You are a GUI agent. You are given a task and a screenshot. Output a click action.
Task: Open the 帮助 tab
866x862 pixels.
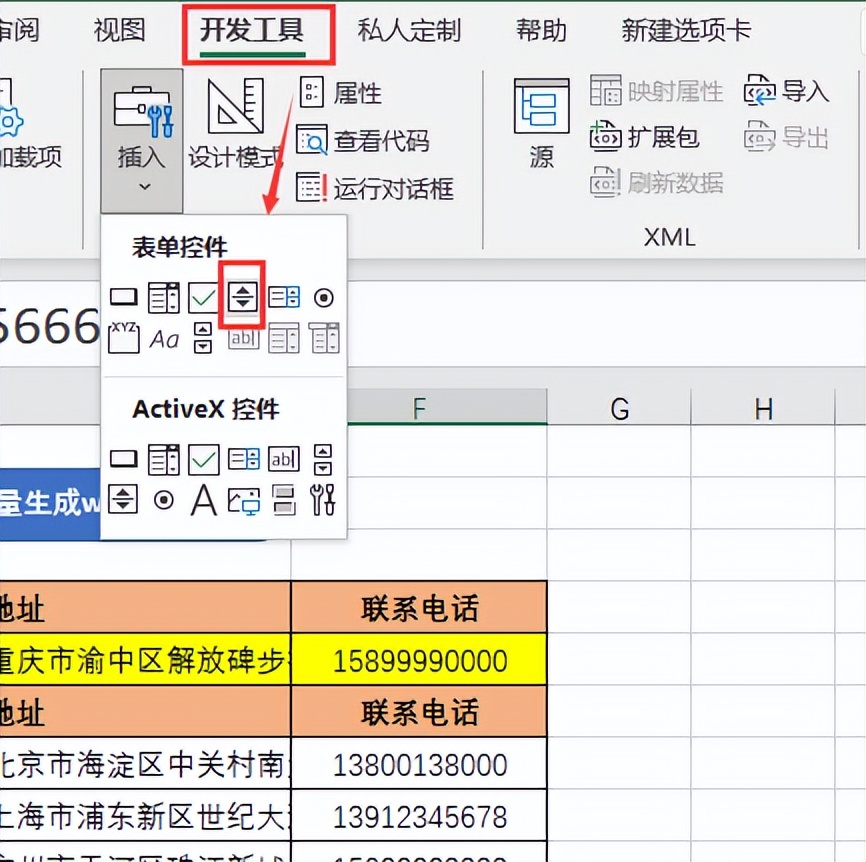(x=541, y=30)
